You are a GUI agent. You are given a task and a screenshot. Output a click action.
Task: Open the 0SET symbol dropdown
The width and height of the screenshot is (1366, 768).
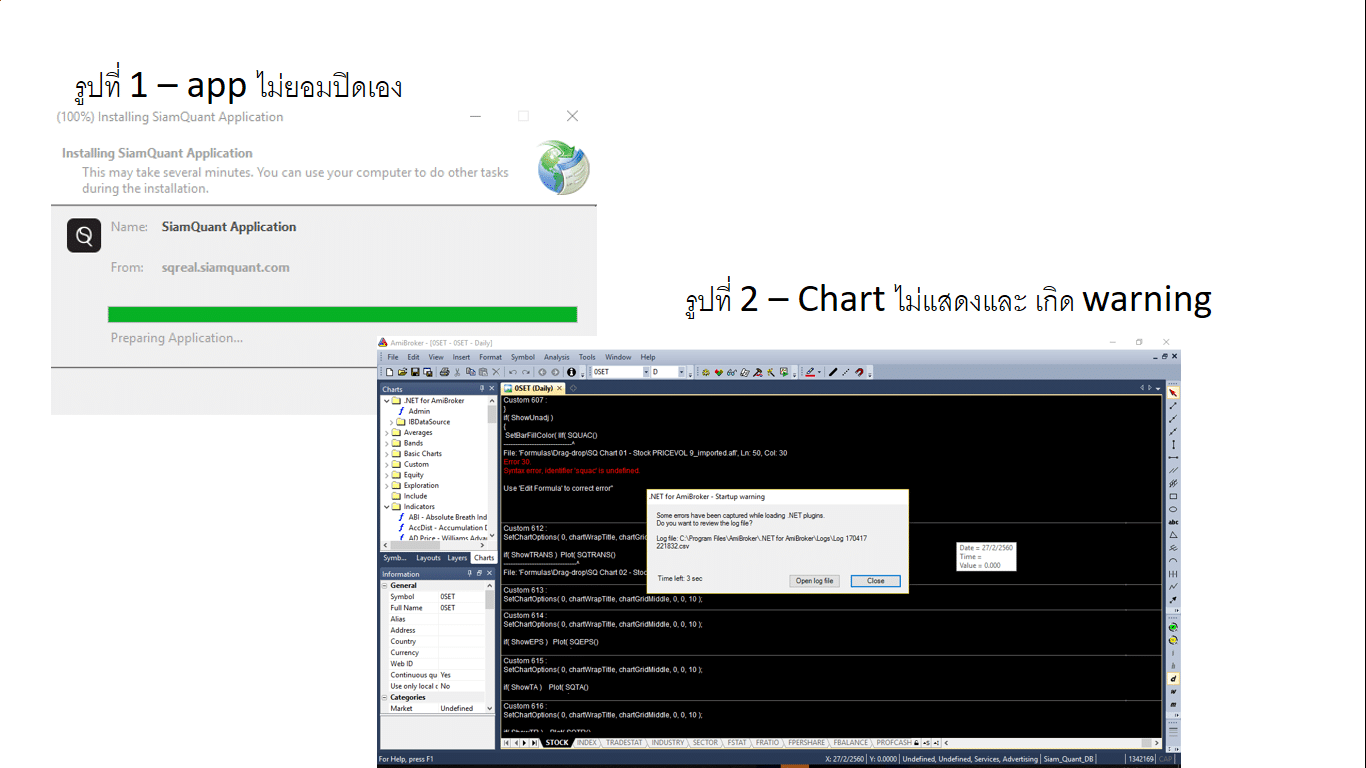[645, 372]
